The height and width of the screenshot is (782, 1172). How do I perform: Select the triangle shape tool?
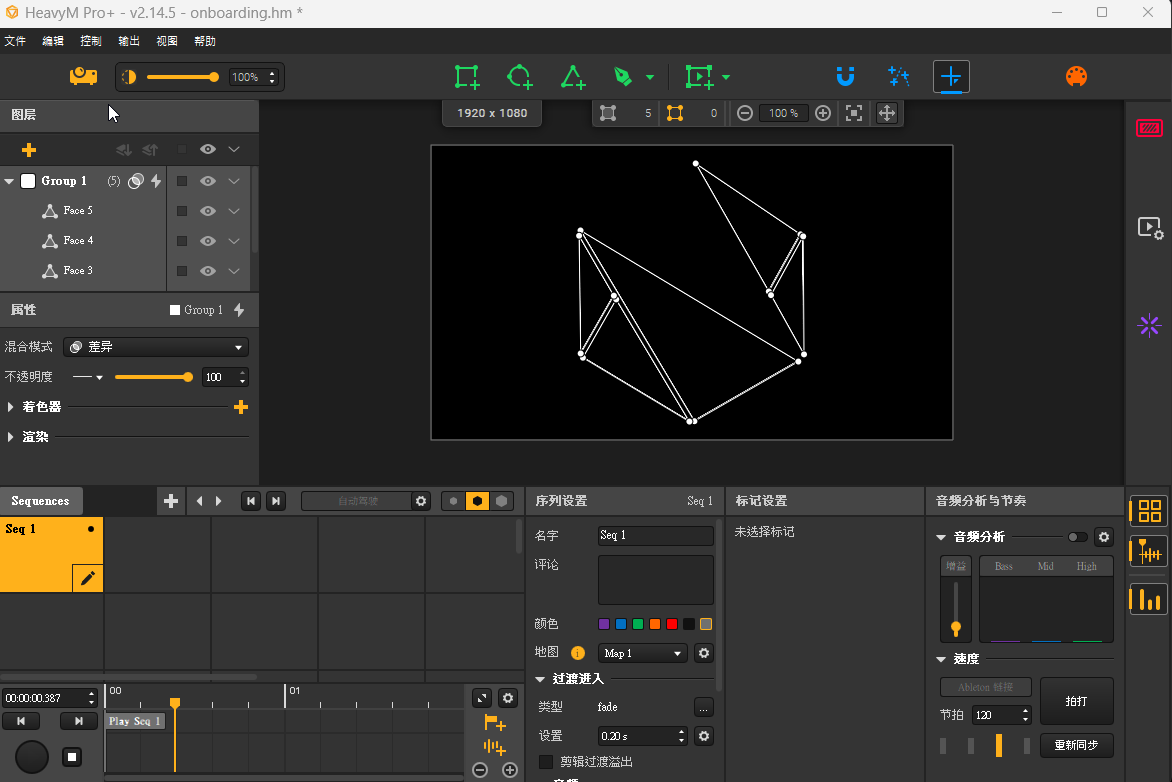tap(572, 77)
